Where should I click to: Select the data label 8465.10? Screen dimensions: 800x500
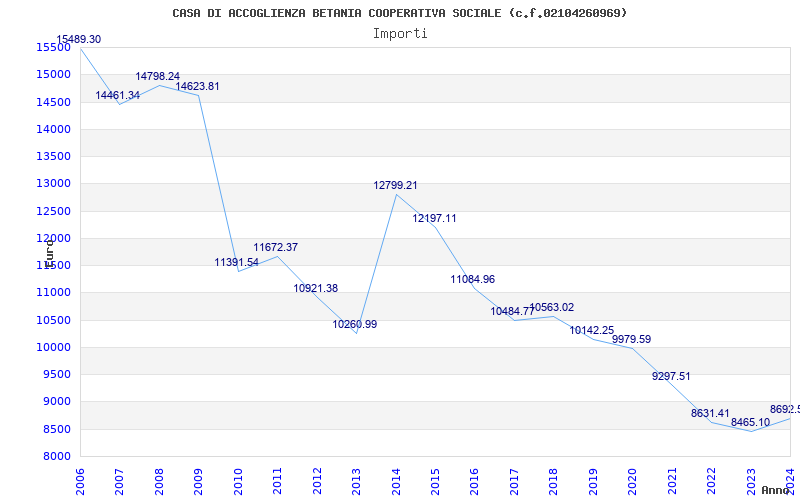tap(750, 422)
